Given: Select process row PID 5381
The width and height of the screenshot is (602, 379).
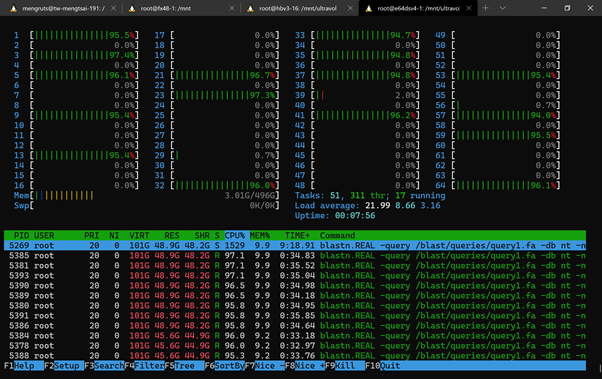Looking at the screenshot, I should [295, 265].
